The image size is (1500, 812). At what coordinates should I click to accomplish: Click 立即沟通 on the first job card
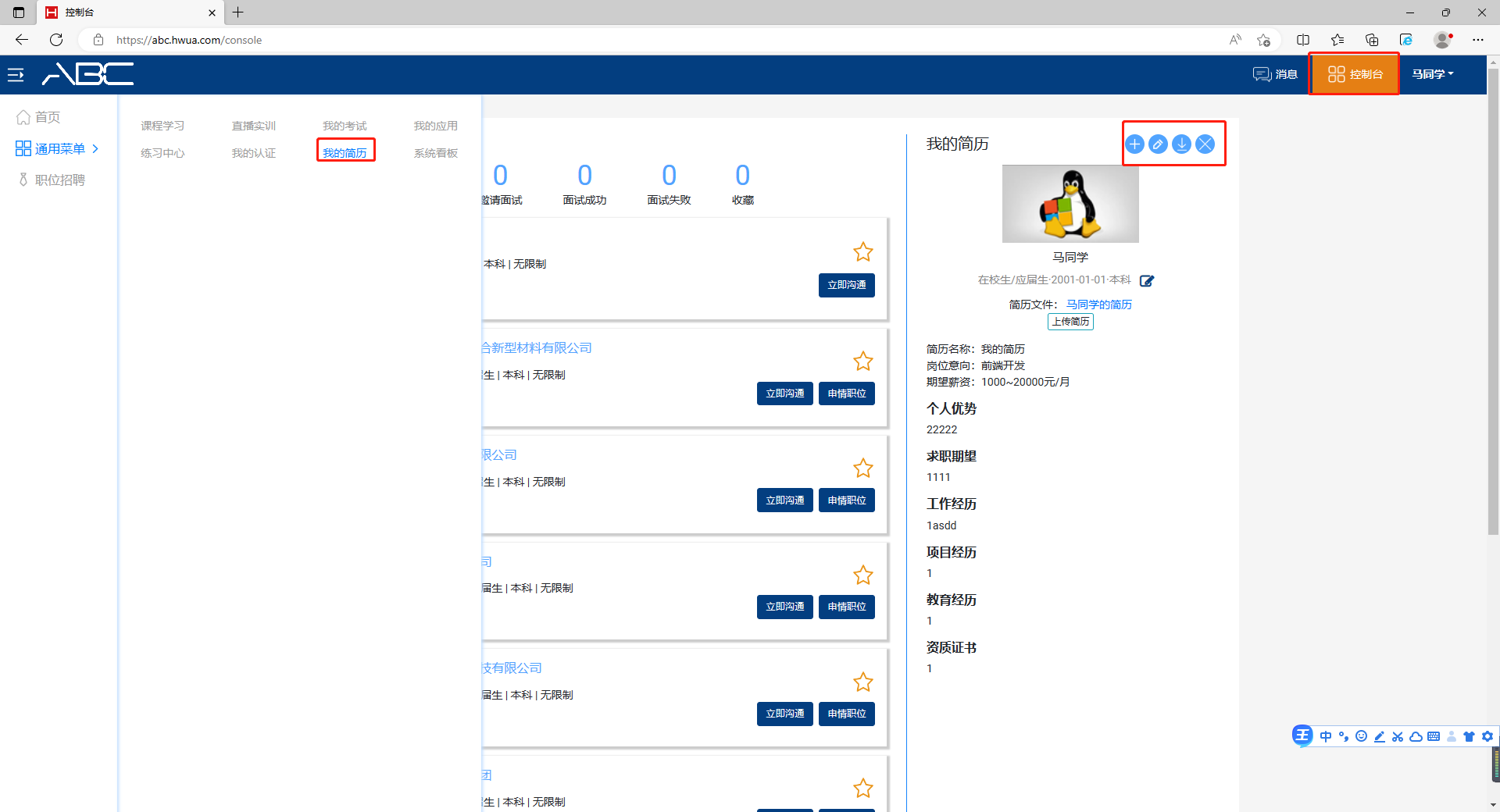pos(847,285)
